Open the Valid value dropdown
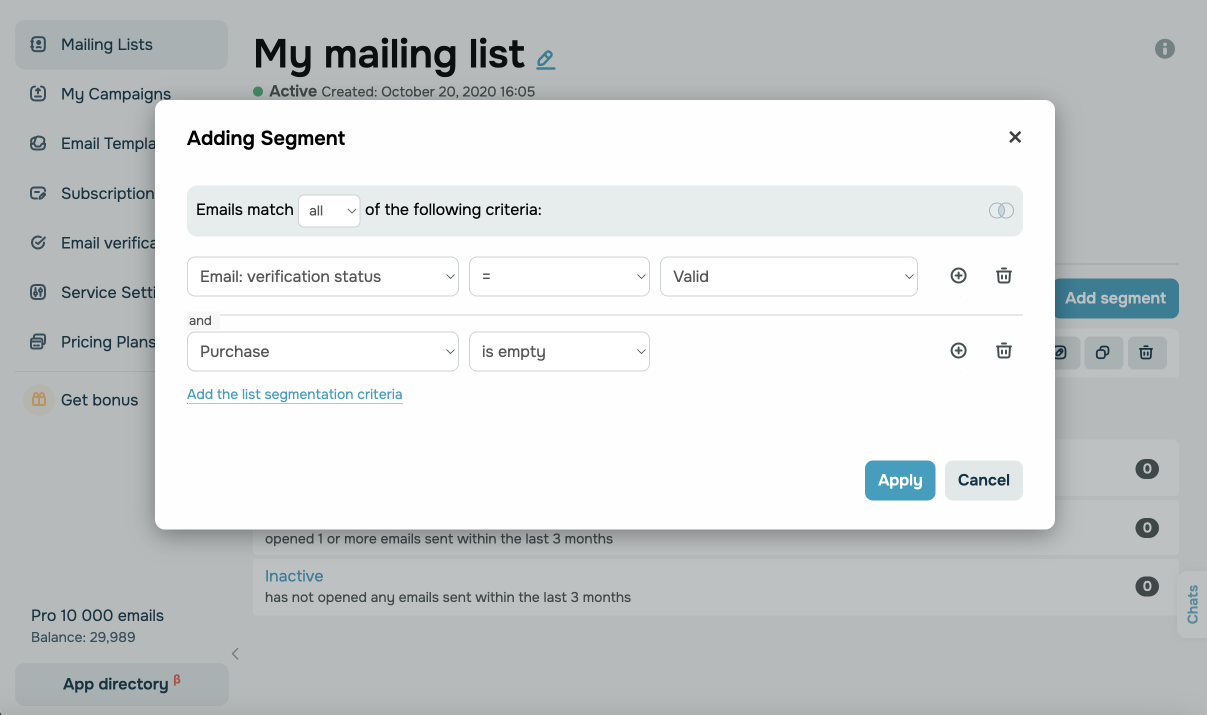This screenshot has height=715, width=1207. click(x=788, y=277)
